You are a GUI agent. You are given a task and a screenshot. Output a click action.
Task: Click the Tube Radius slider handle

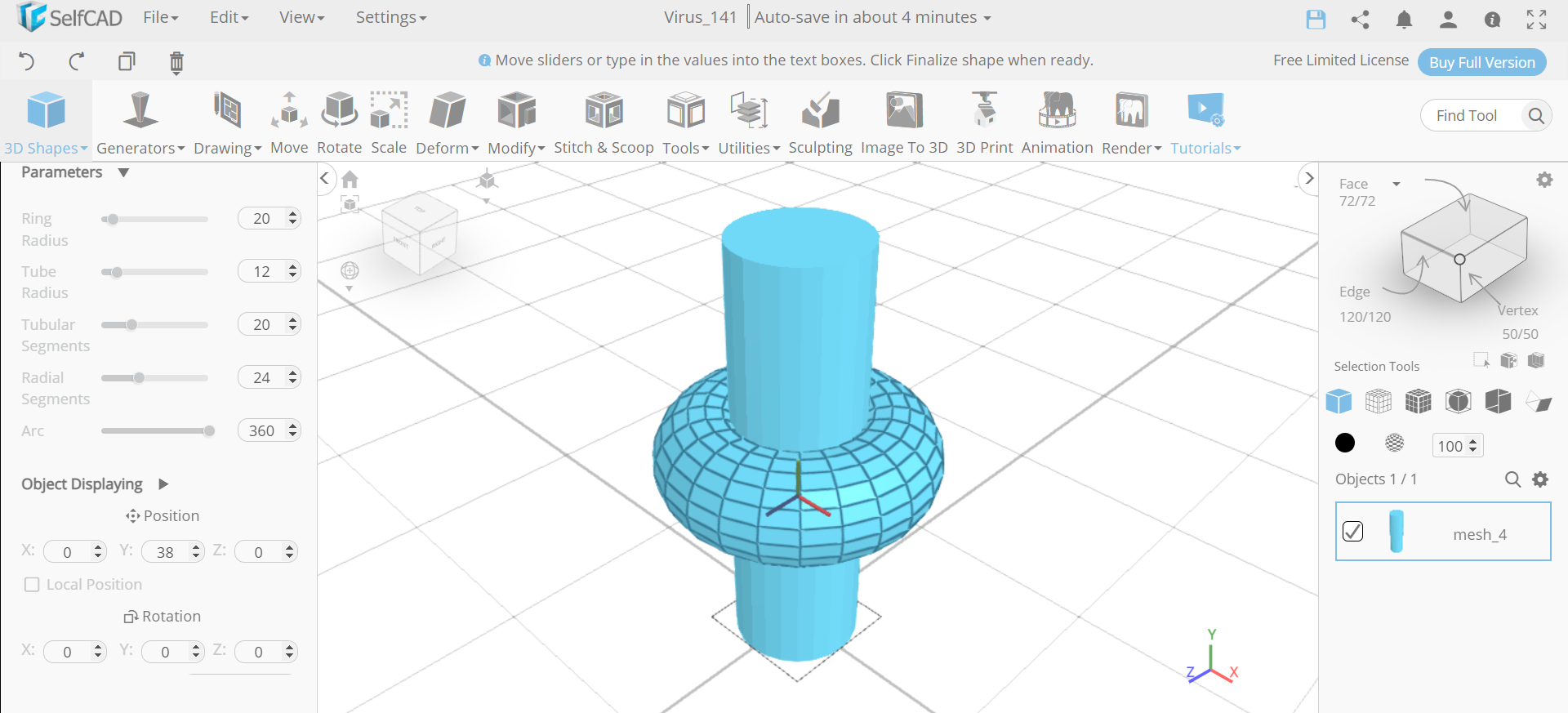pyautogui.click(x=117, y=272)
